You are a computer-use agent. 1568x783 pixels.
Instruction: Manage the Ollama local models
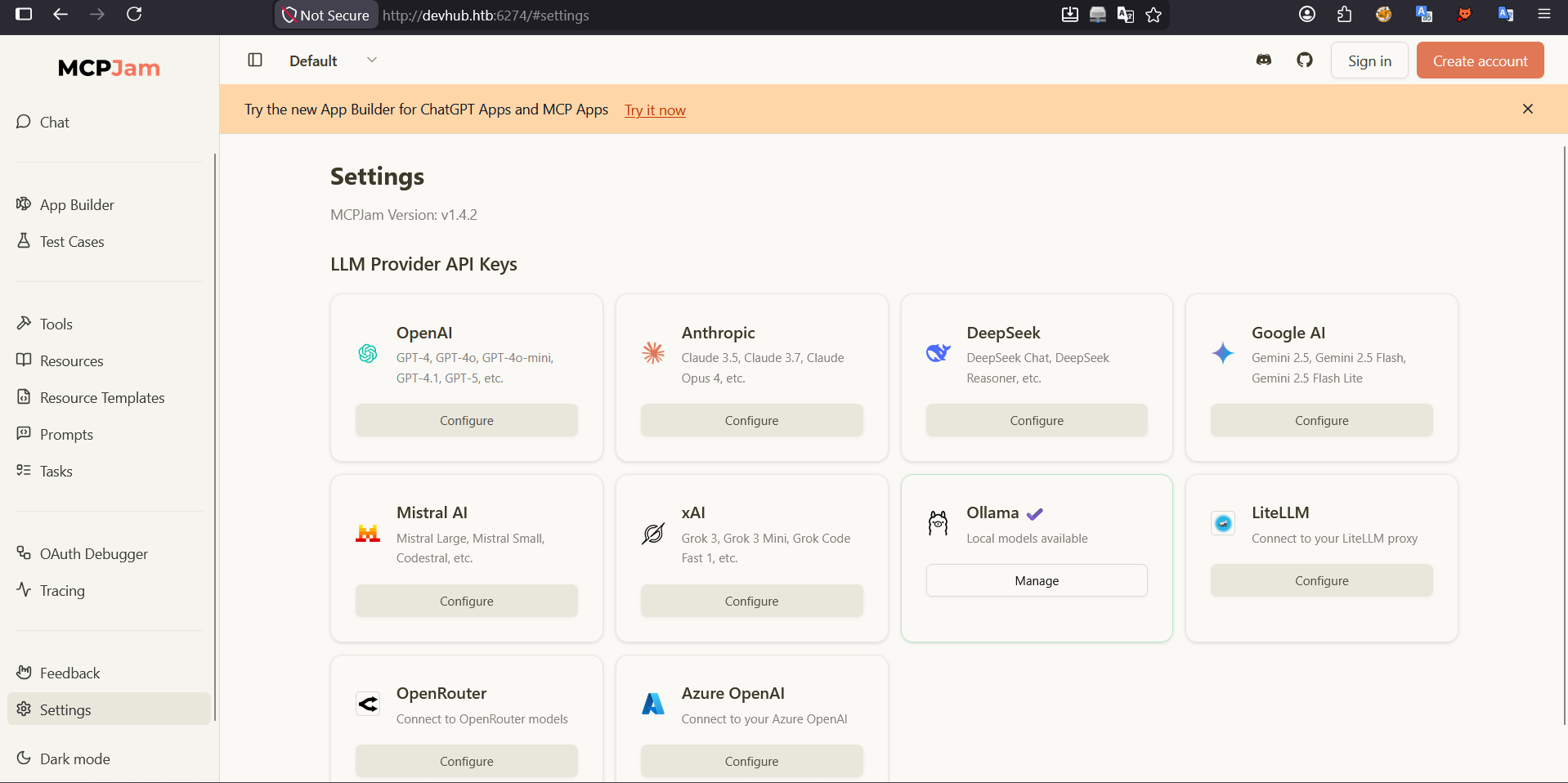click(x=1037, y=580)
